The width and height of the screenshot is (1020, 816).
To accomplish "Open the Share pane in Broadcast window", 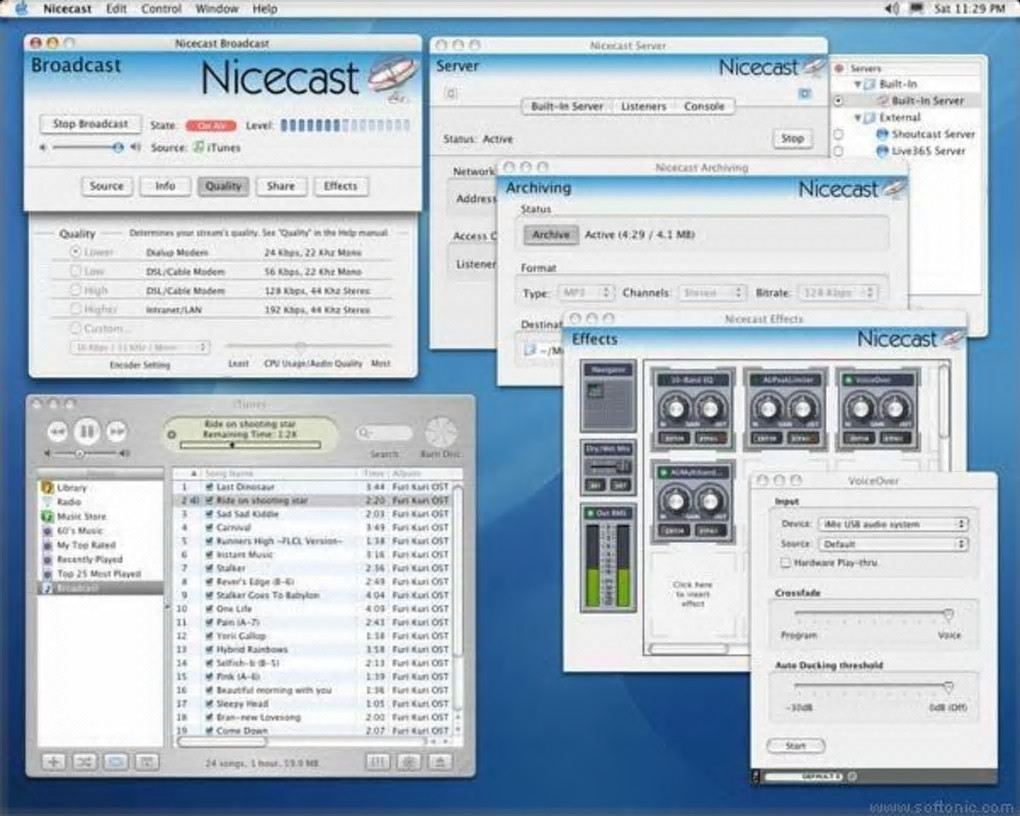I will point(280,186).
